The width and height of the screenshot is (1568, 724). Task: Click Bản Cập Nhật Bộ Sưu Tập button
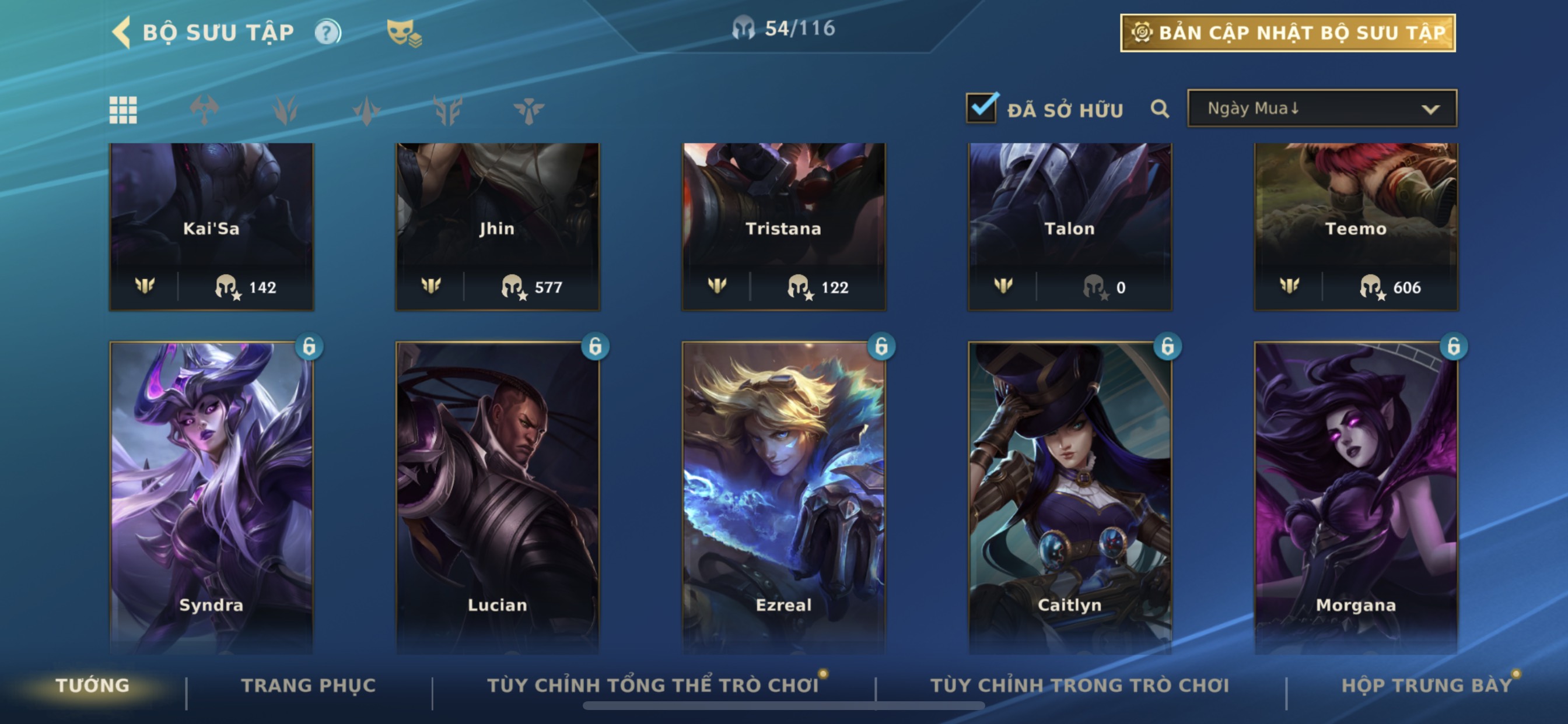[1287, 33]
